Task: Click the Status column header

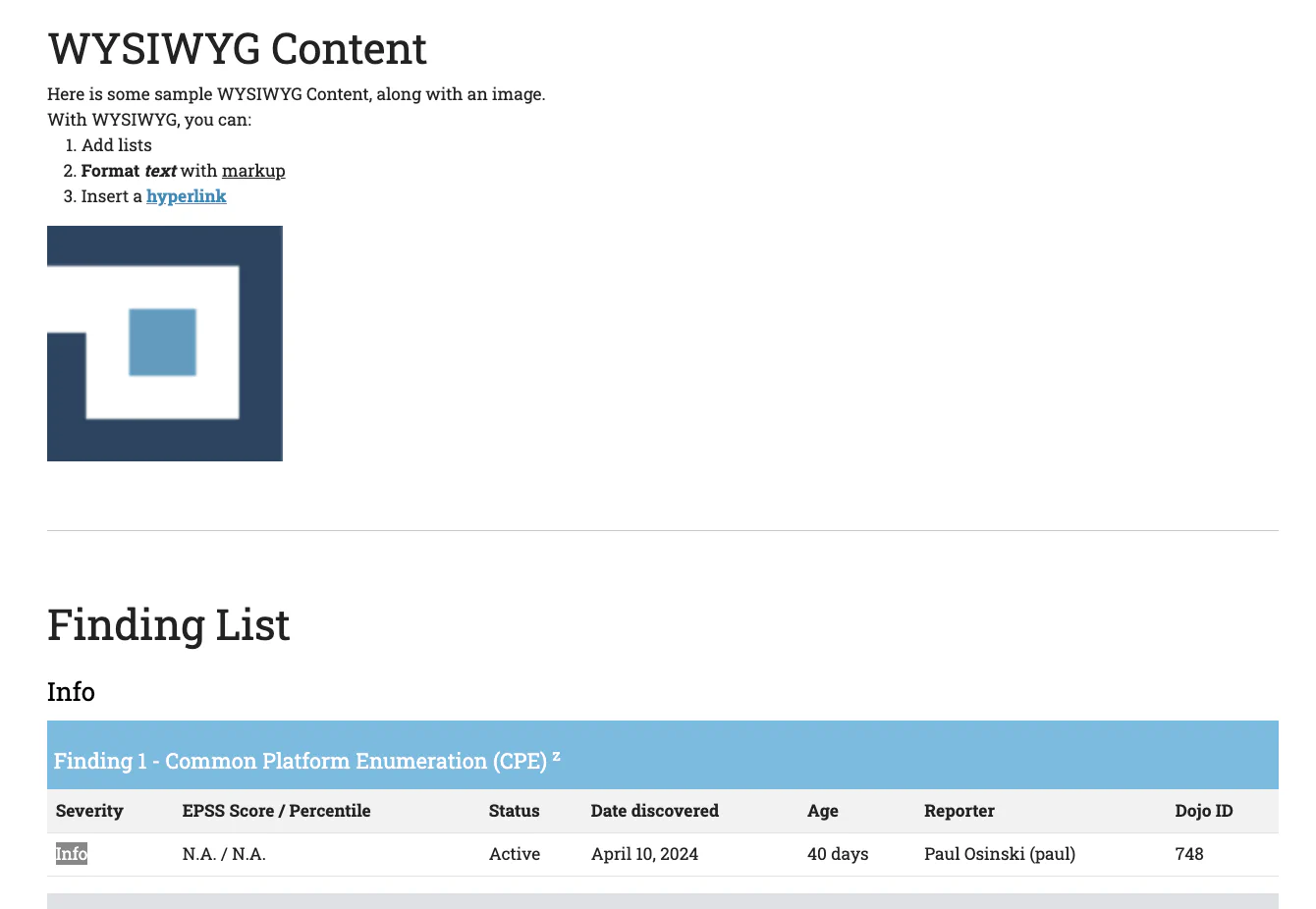Action: (514, 811)
